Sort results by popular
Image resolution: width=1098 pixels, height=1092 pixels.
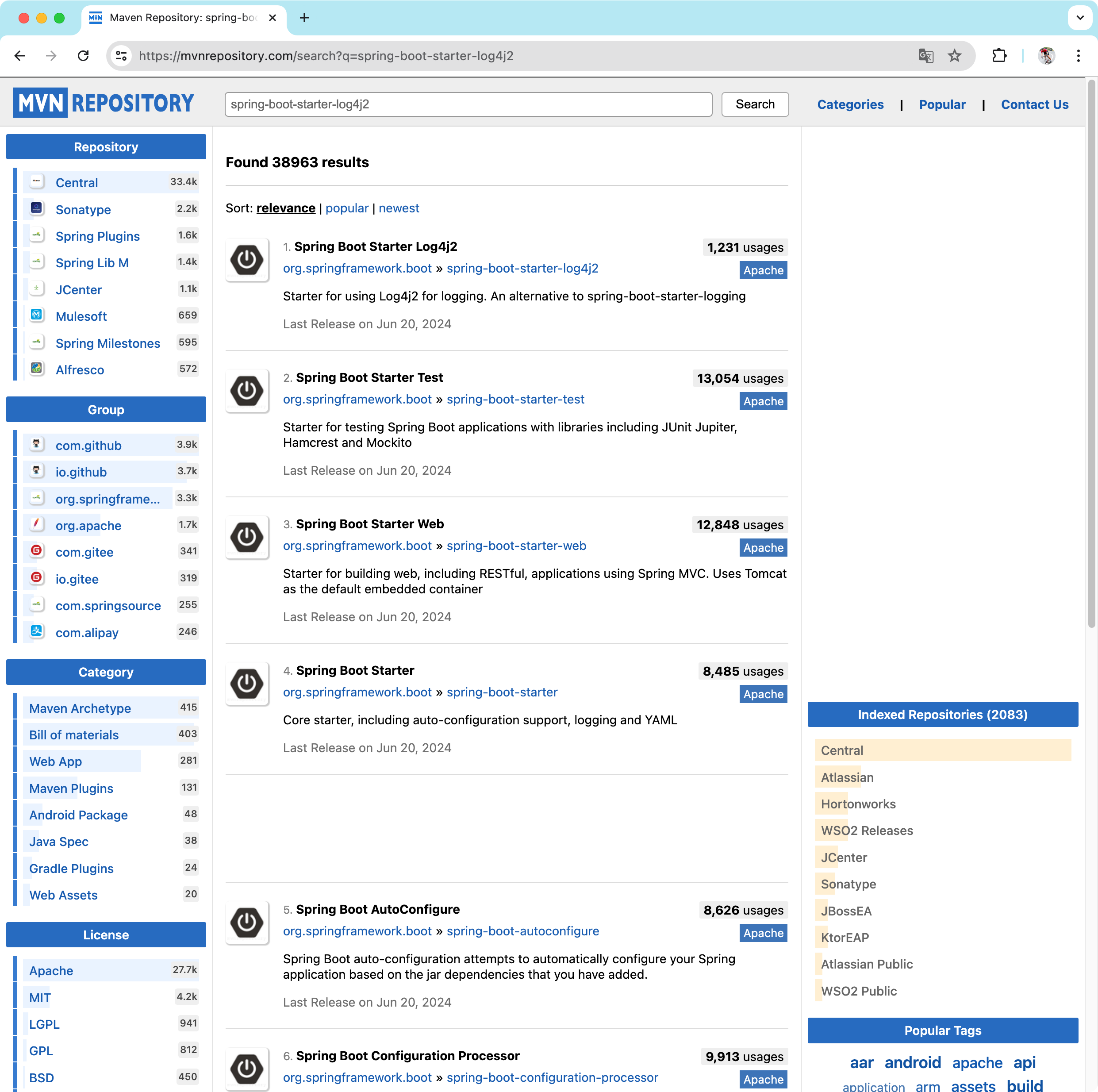coord(347,208)
